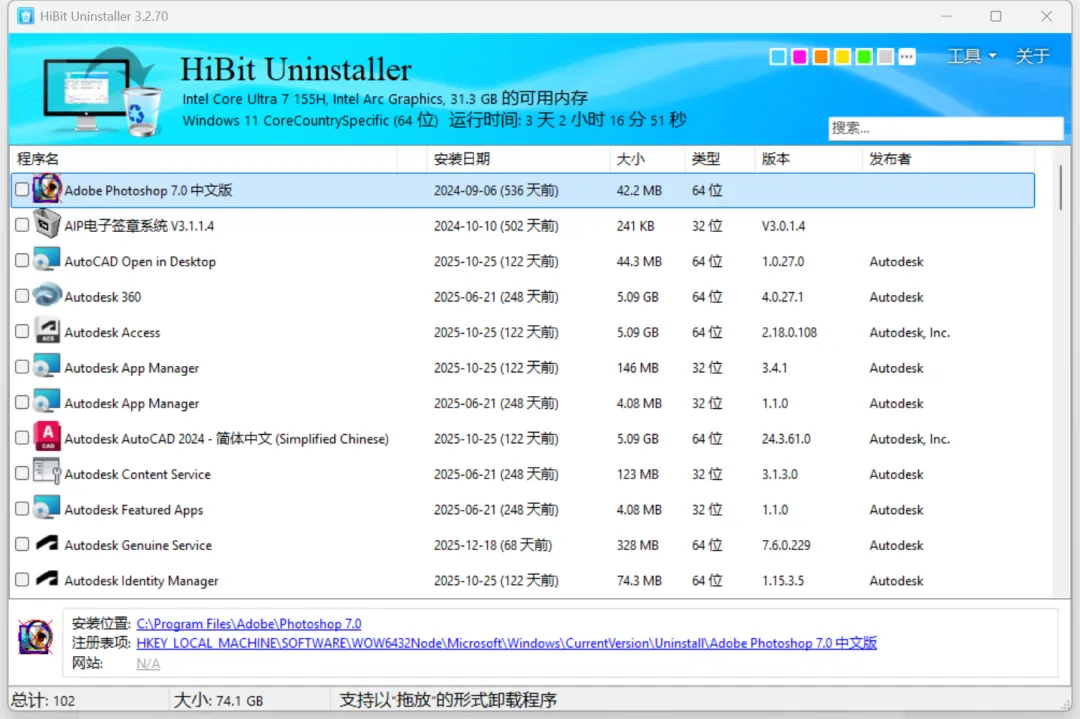Select the Autodesk Access checkbox

tap(22, 331)
